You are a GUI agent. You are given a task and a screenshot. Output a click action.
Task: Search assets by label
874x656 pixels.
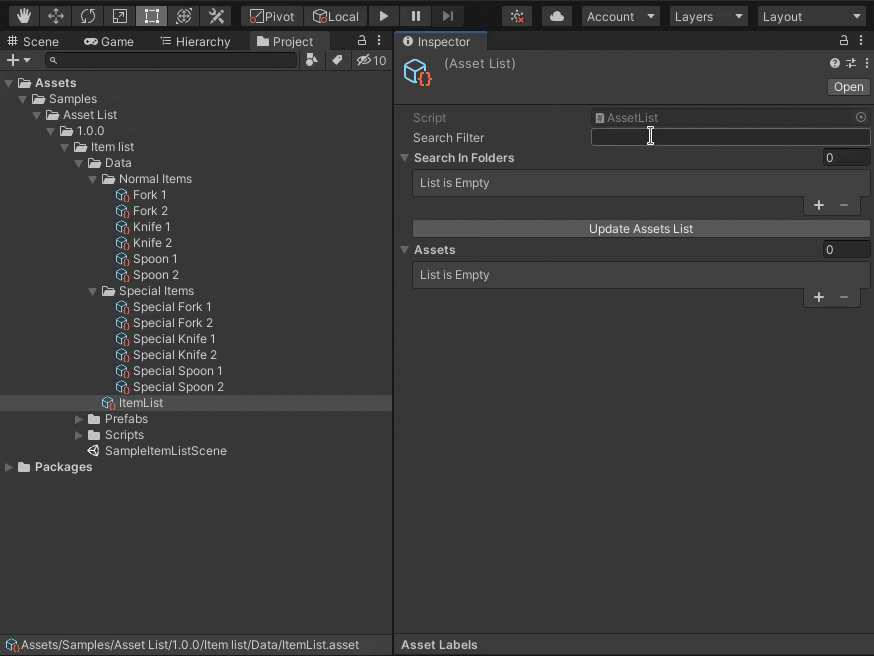pyautogui.click(x=337, y=60)
